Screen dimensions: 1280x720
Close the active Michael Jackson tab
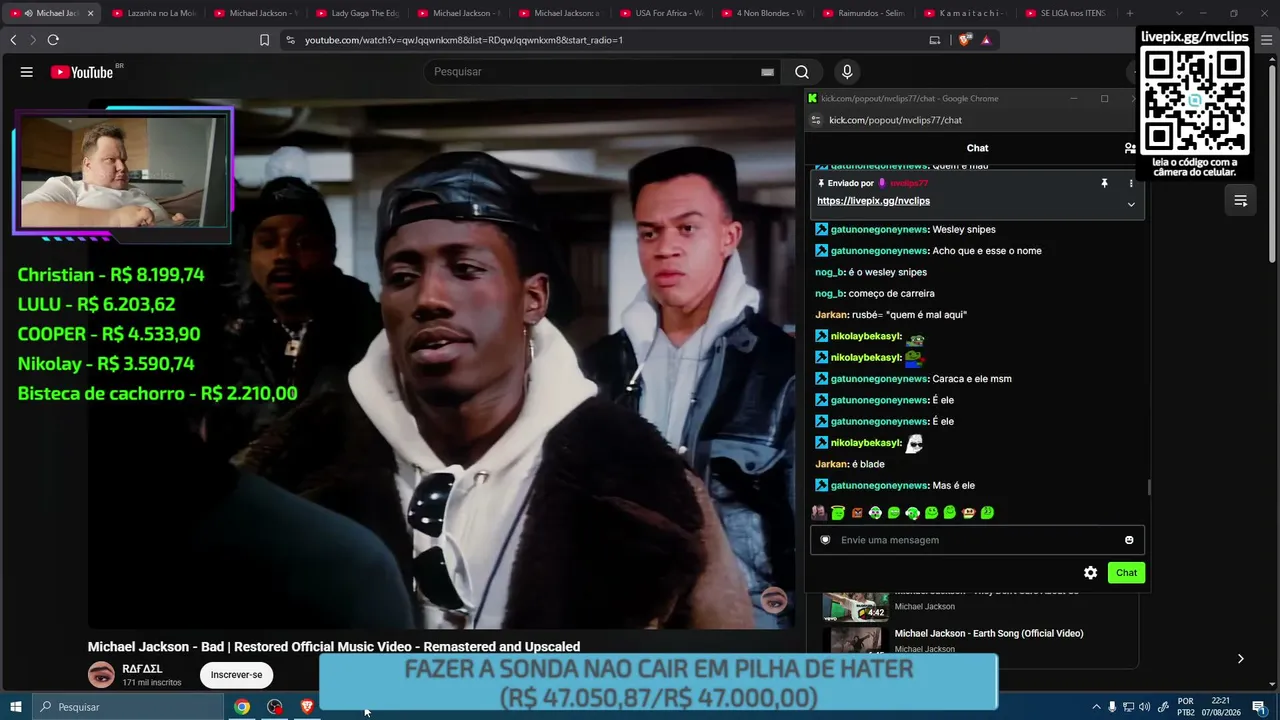(90, 13)
